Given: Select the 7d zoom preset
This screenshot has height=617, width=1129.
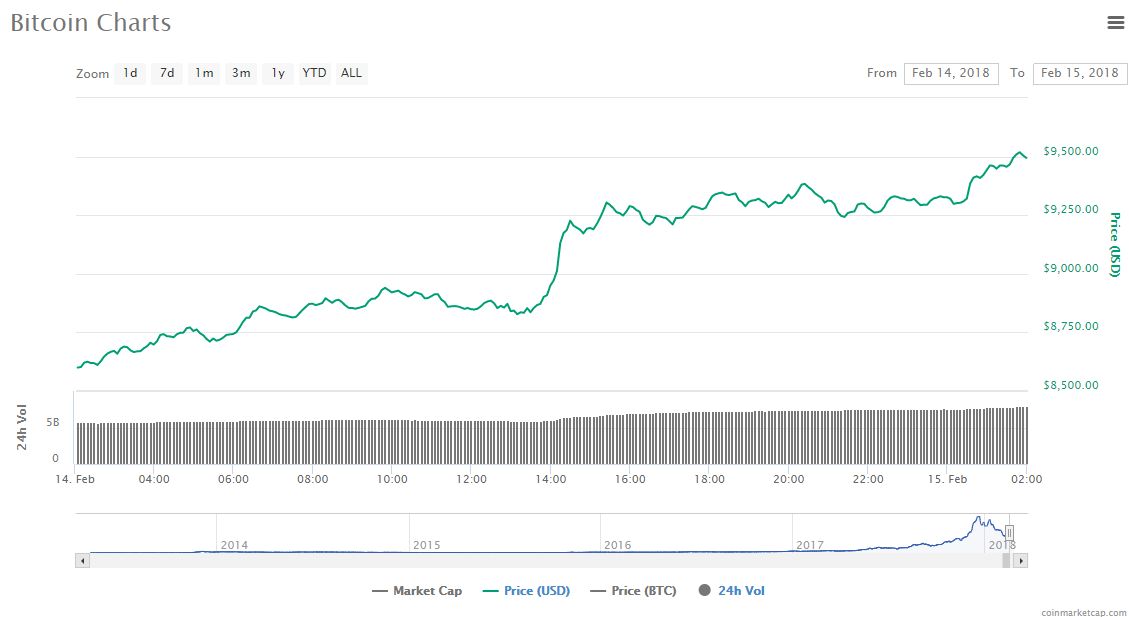Looking at the screenshot, I should pyautogui.click(x=166, y=73).
